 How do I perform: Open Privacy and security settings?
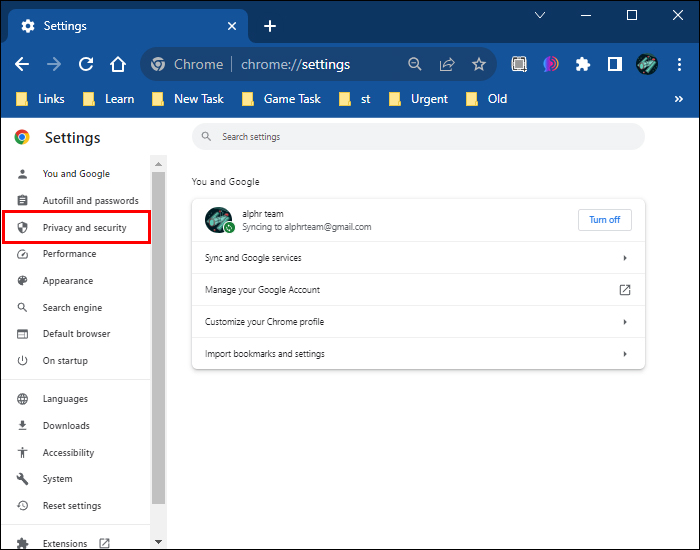84,228
